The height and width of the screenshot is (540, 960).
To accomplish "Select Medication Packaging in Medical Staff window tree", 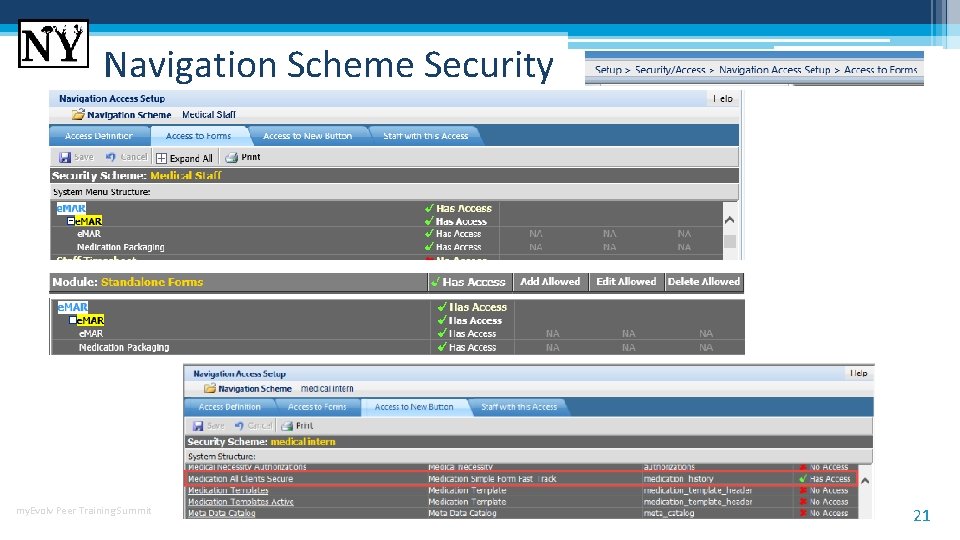I will (121, 247).
